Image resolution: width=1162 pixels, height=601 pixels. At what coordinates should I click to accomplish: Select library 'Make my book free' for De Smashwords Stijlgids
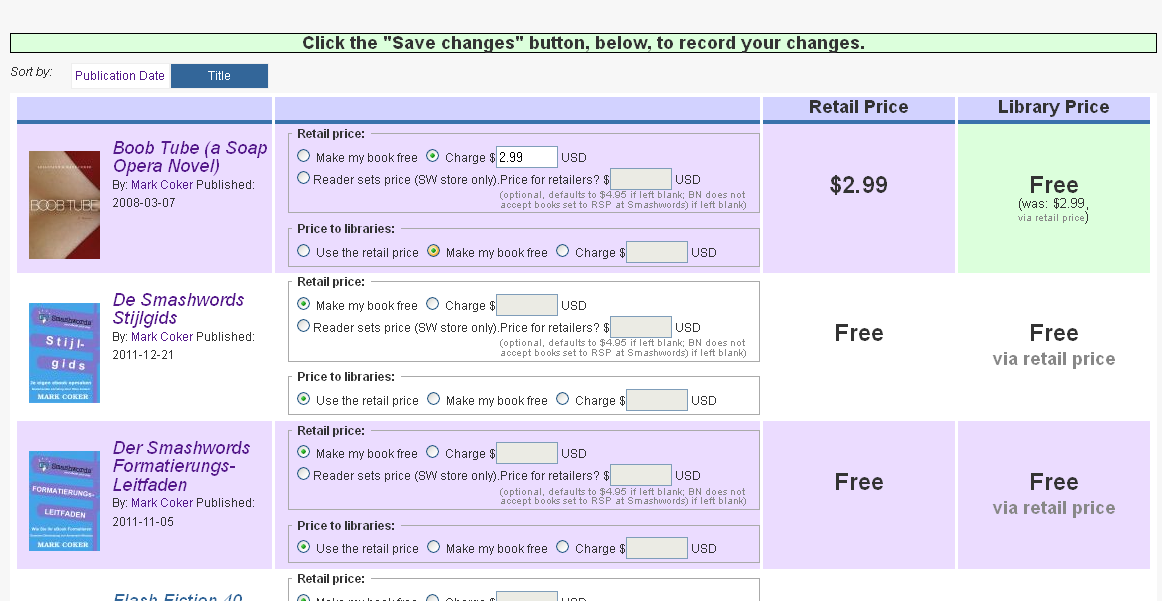(x=434, y=399)
